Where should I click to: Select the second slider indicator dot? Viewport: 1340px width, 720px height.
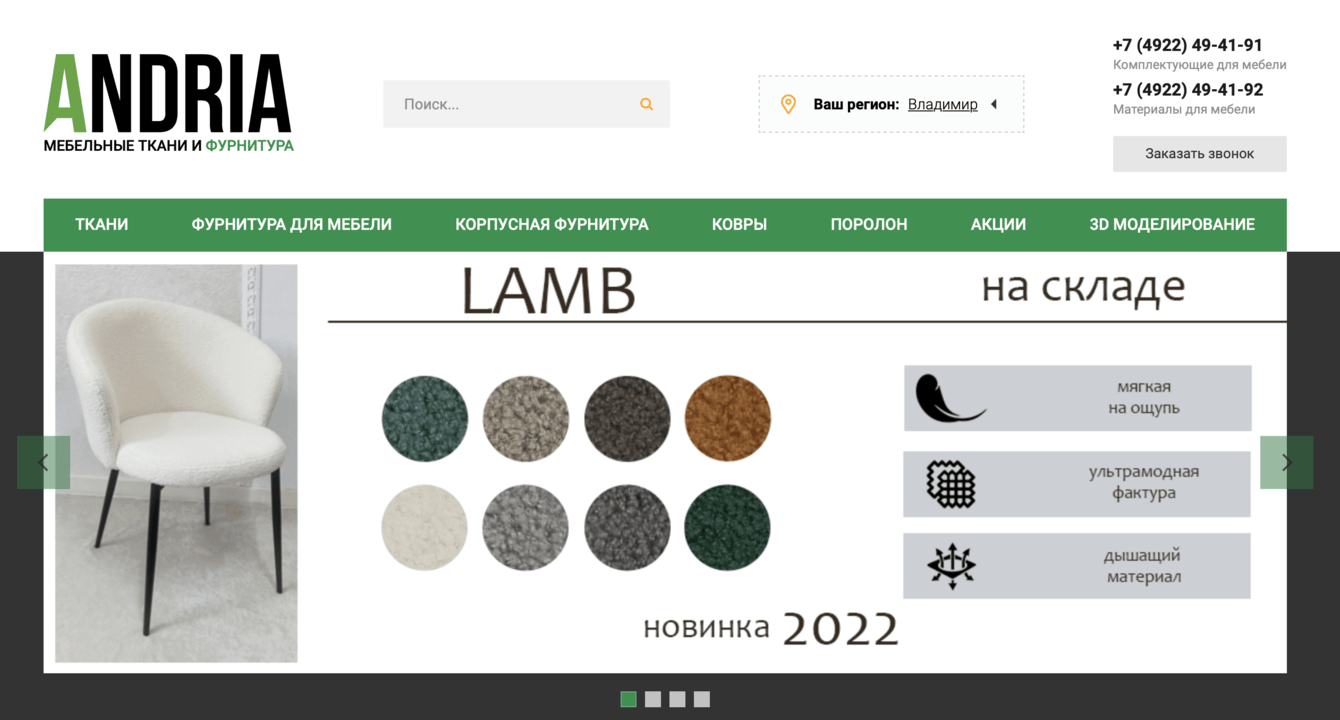tap(653, 699)
